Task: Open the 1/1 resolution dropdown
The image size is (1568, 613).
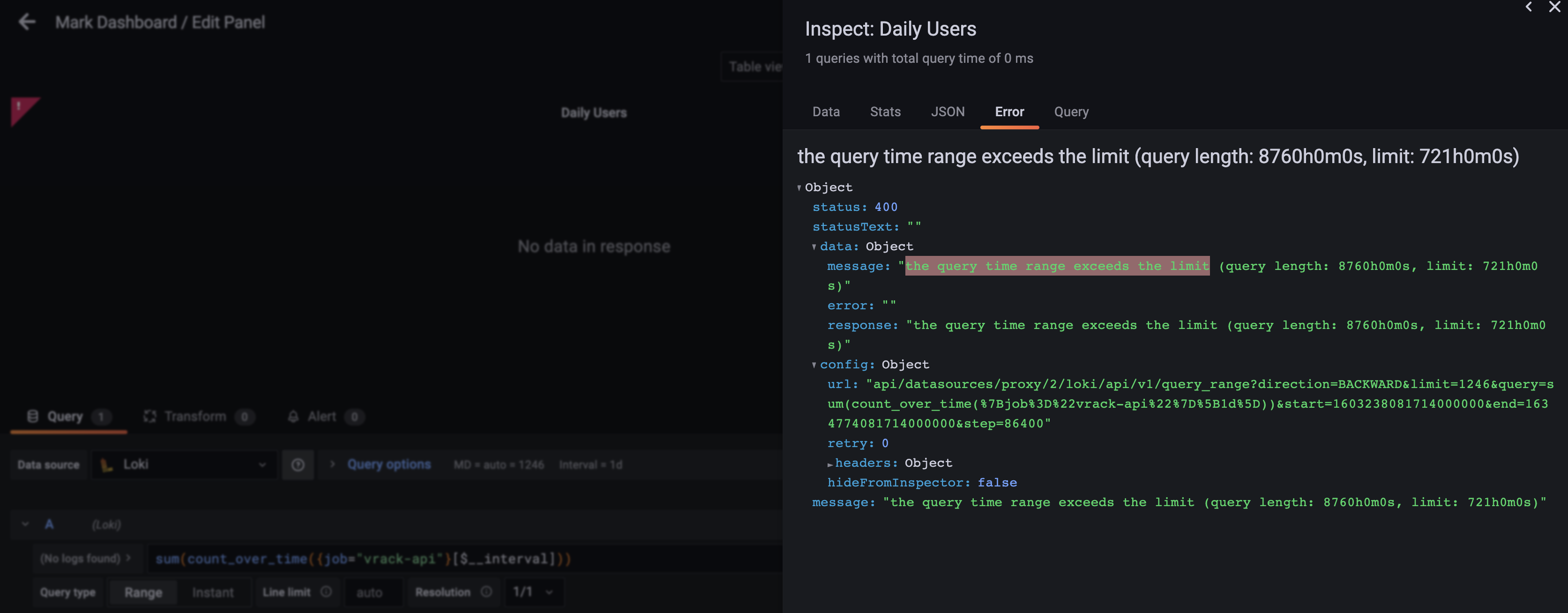Action: click(x=534, y=591)
